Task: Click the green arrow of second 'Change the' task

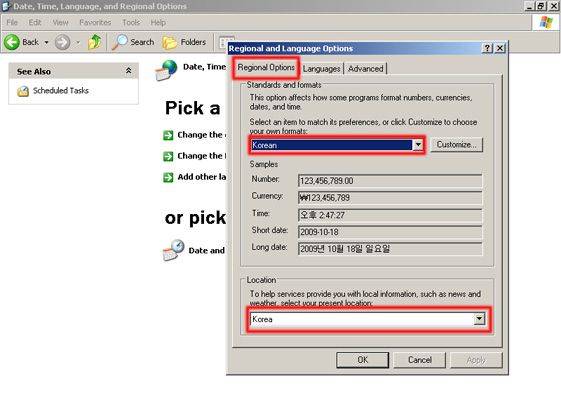Action: point(168,156)
